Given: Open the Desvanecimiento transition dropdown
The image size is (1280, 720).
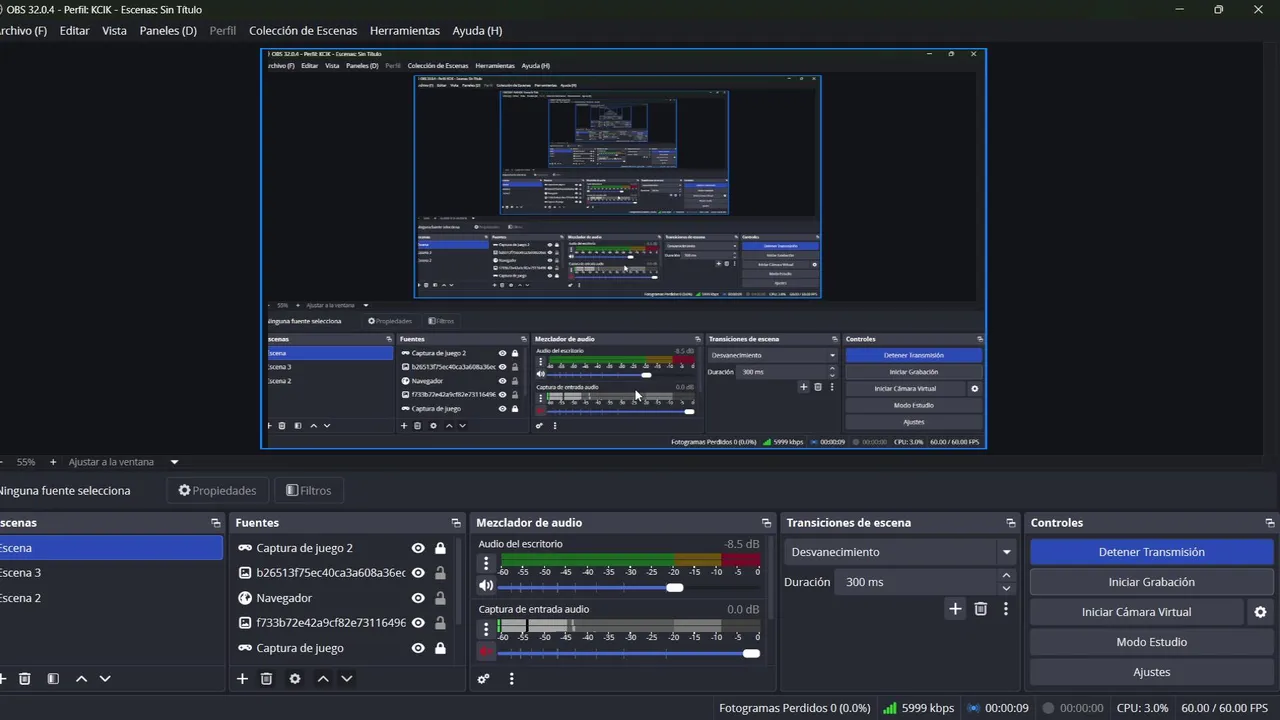Looking at the screenshot, I should tap(902, 552).
